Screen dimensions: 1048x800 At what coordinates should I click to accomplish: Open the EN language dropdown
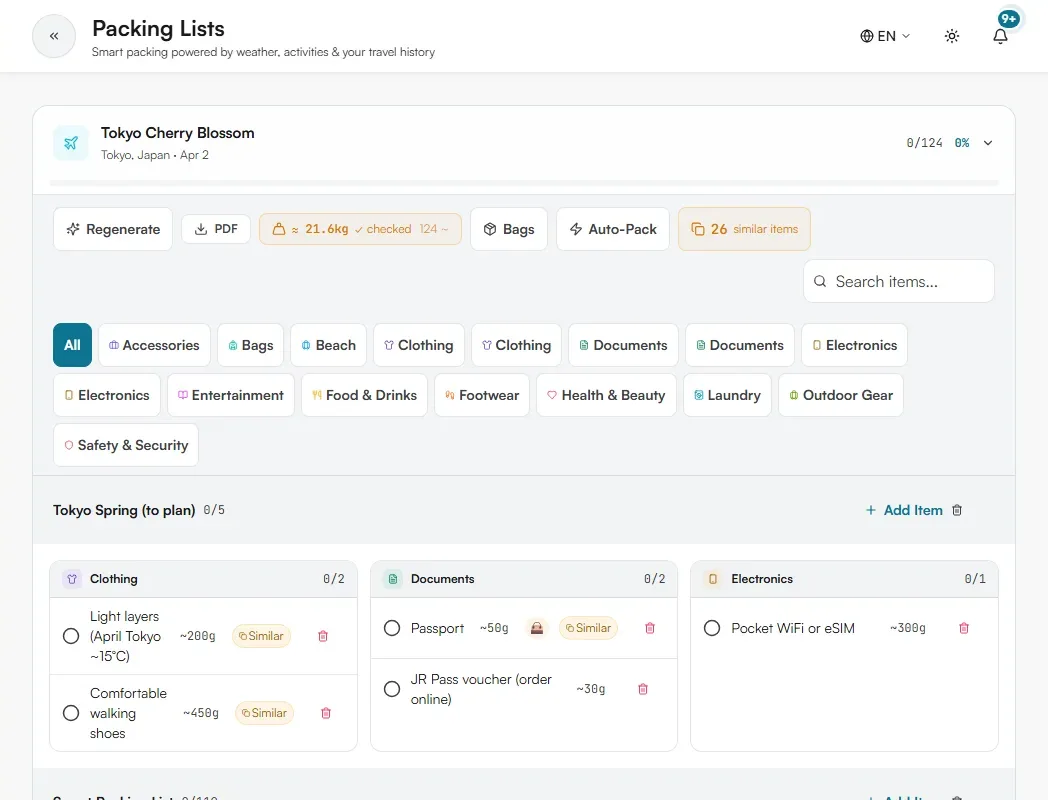pos(885,36)
